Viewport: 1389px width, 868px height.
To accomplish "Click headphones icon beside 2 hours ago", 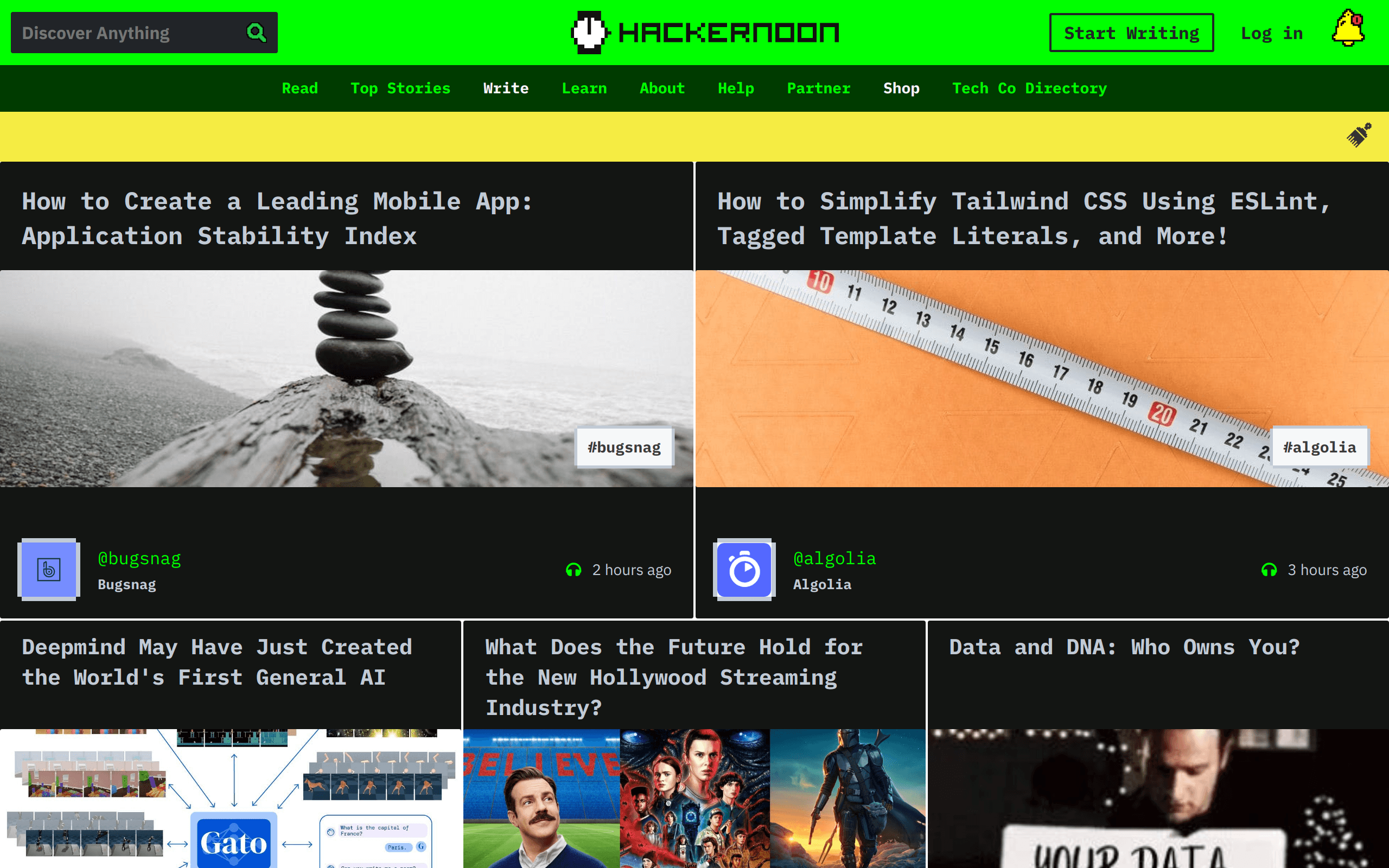I will coord(574,570).
